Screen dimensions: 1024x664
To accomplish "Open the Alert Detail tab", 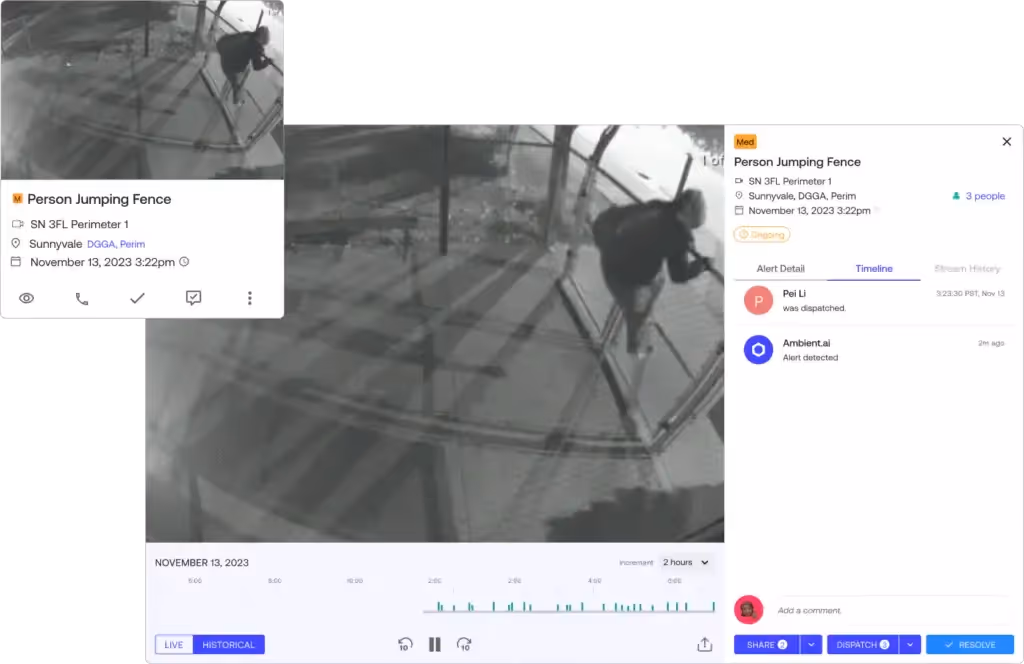I will point(780,268).
